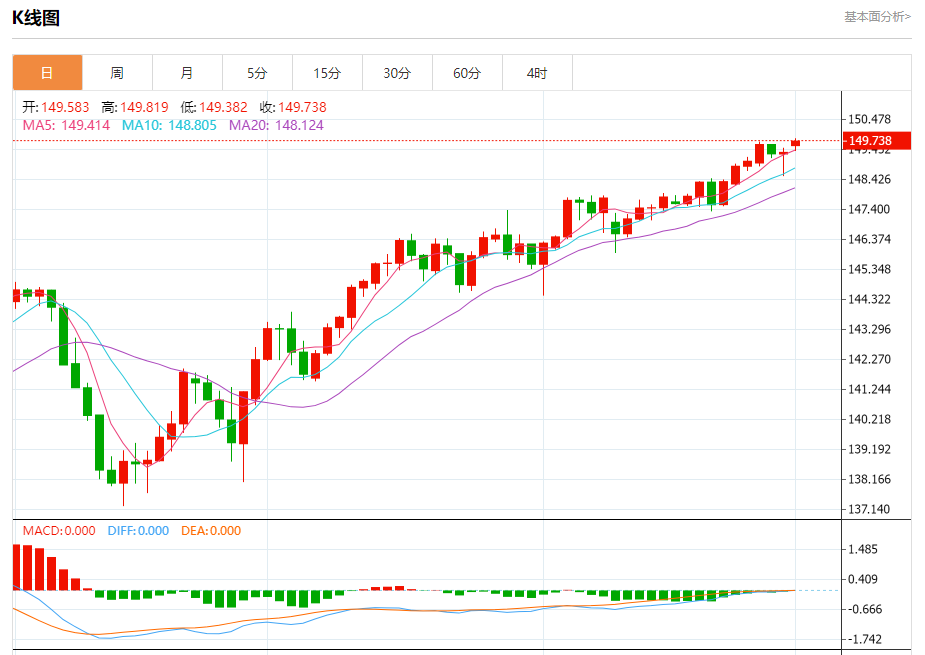Click the 141.244 price axis label
This screenshot has height=655, width=925.
pyautogui.click(x=870, y=389)
